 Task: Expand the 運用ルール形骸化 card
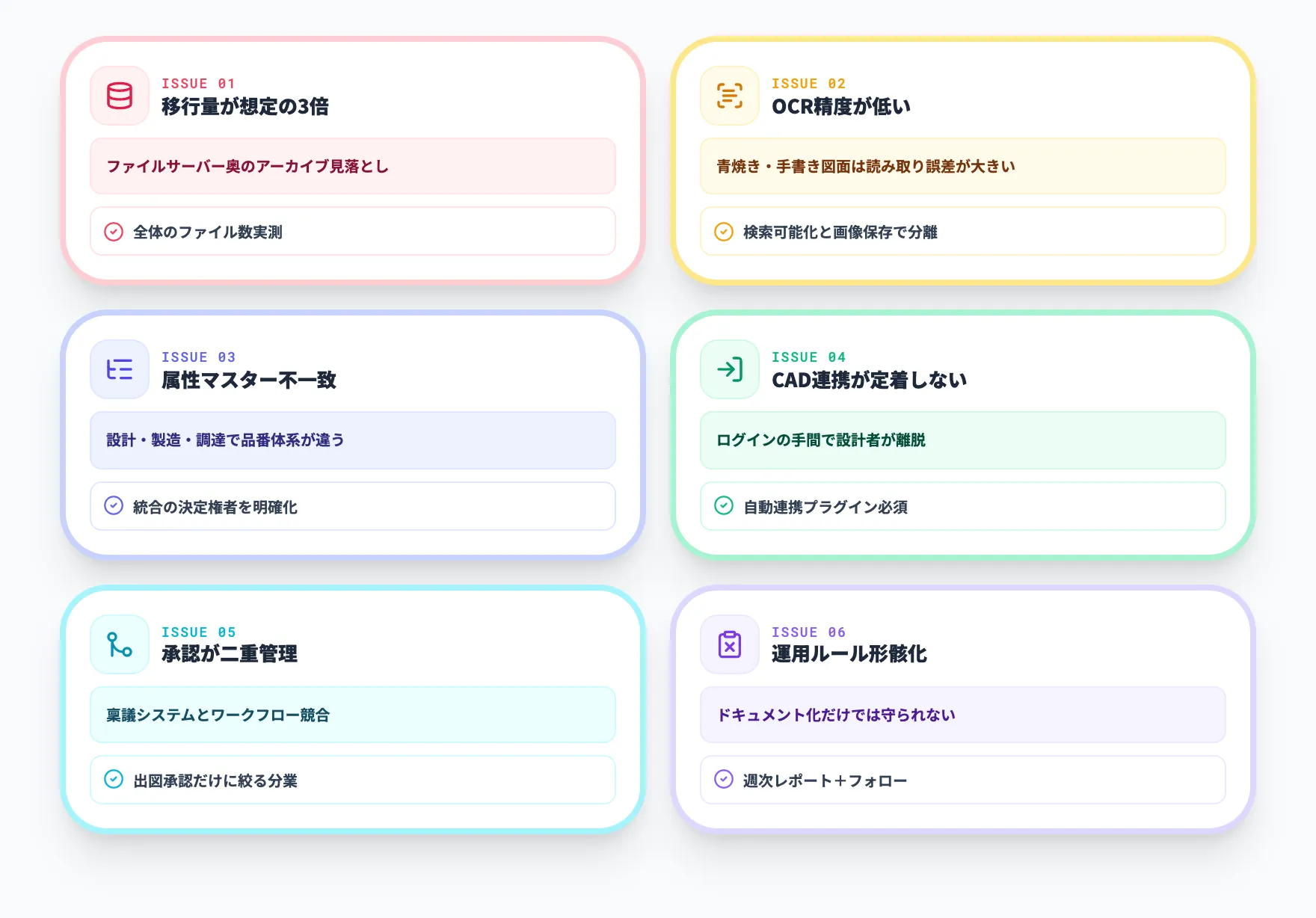pos(849,654)
